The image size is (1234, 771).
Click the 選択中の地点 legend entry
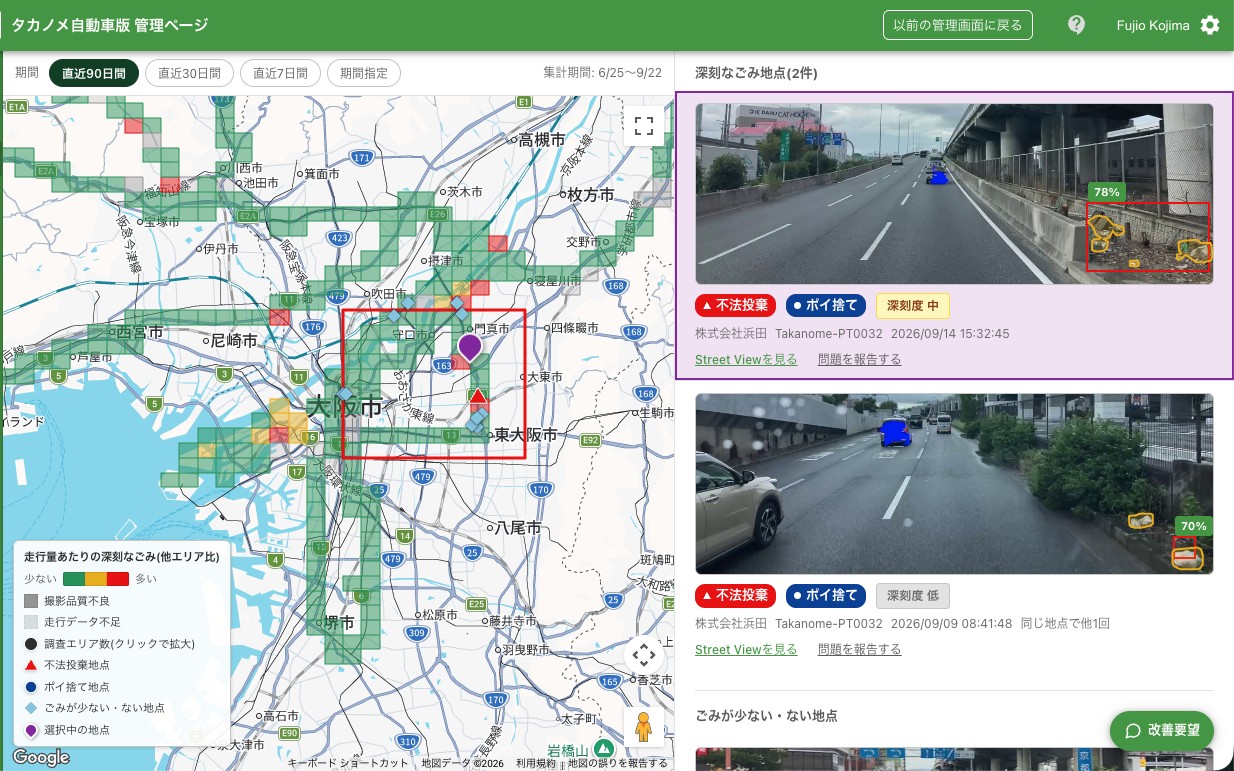[x=67, y=731]
